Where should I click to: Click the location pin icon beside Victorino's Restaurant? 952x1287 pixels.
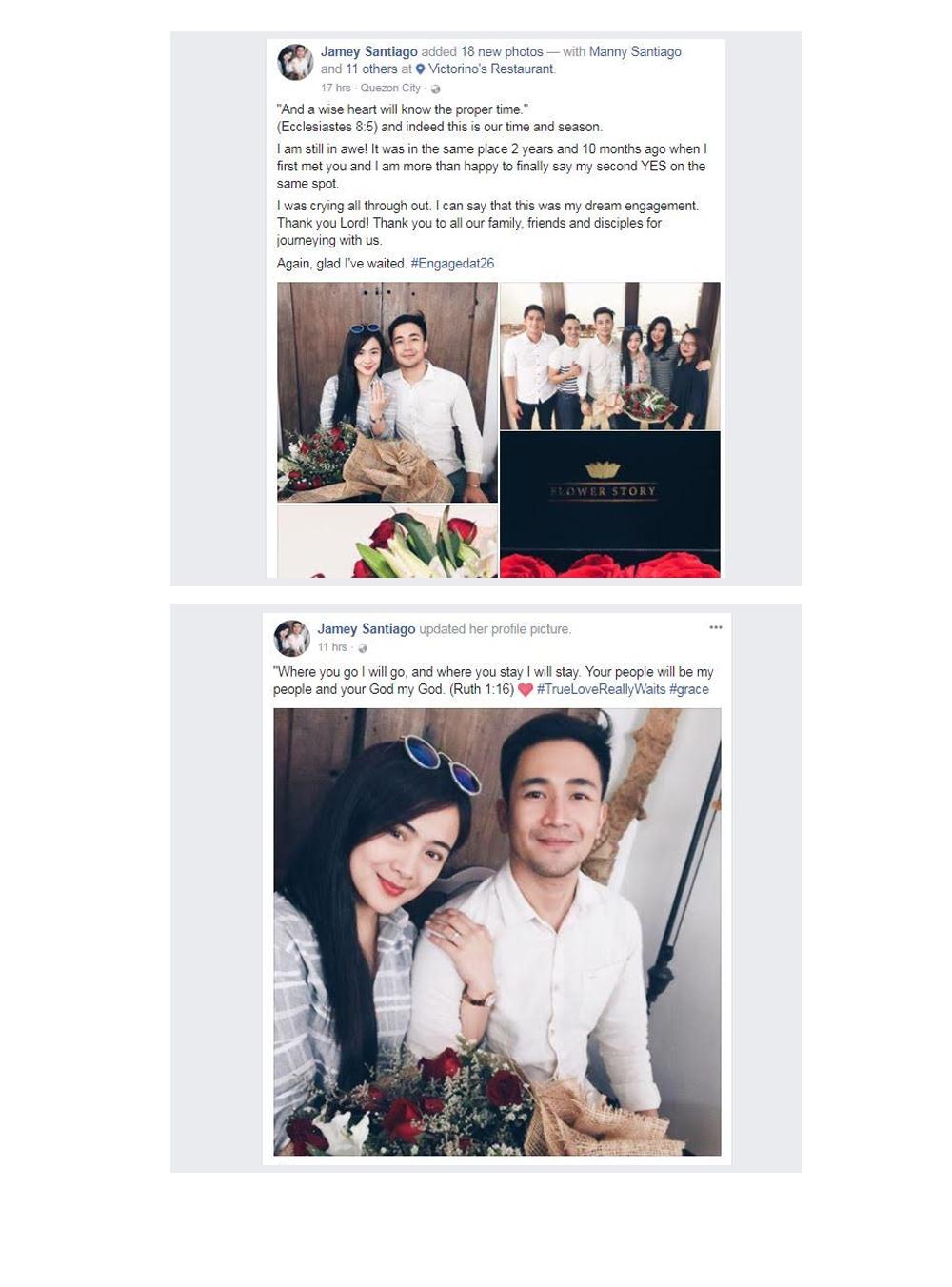pos(420,69)
